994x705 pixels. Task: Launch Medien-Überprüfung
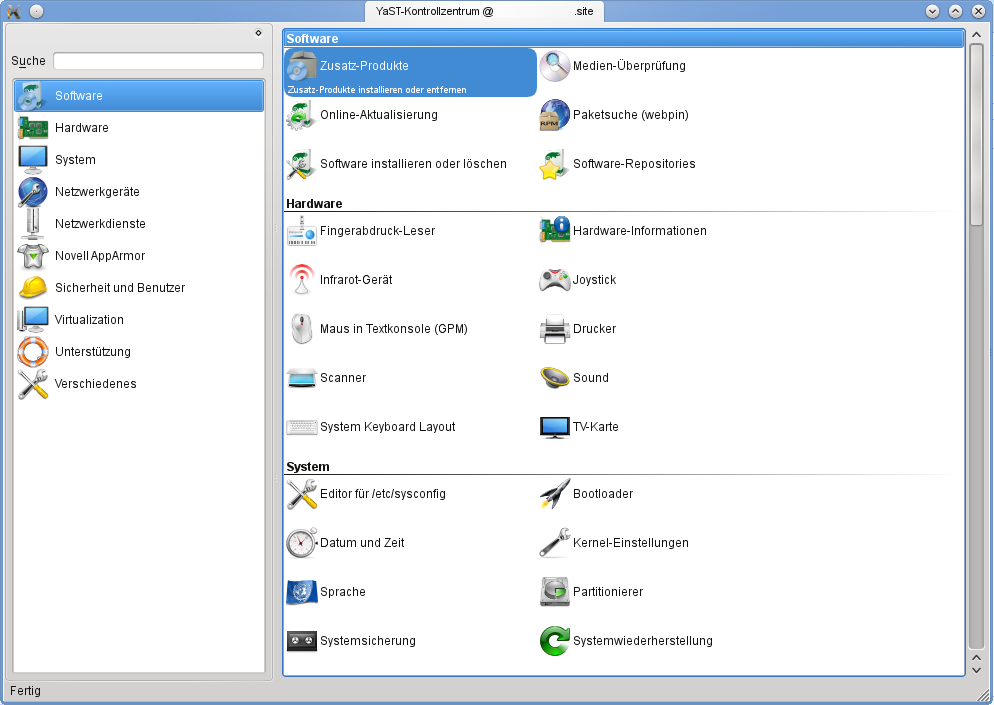(x=612, y=66)
